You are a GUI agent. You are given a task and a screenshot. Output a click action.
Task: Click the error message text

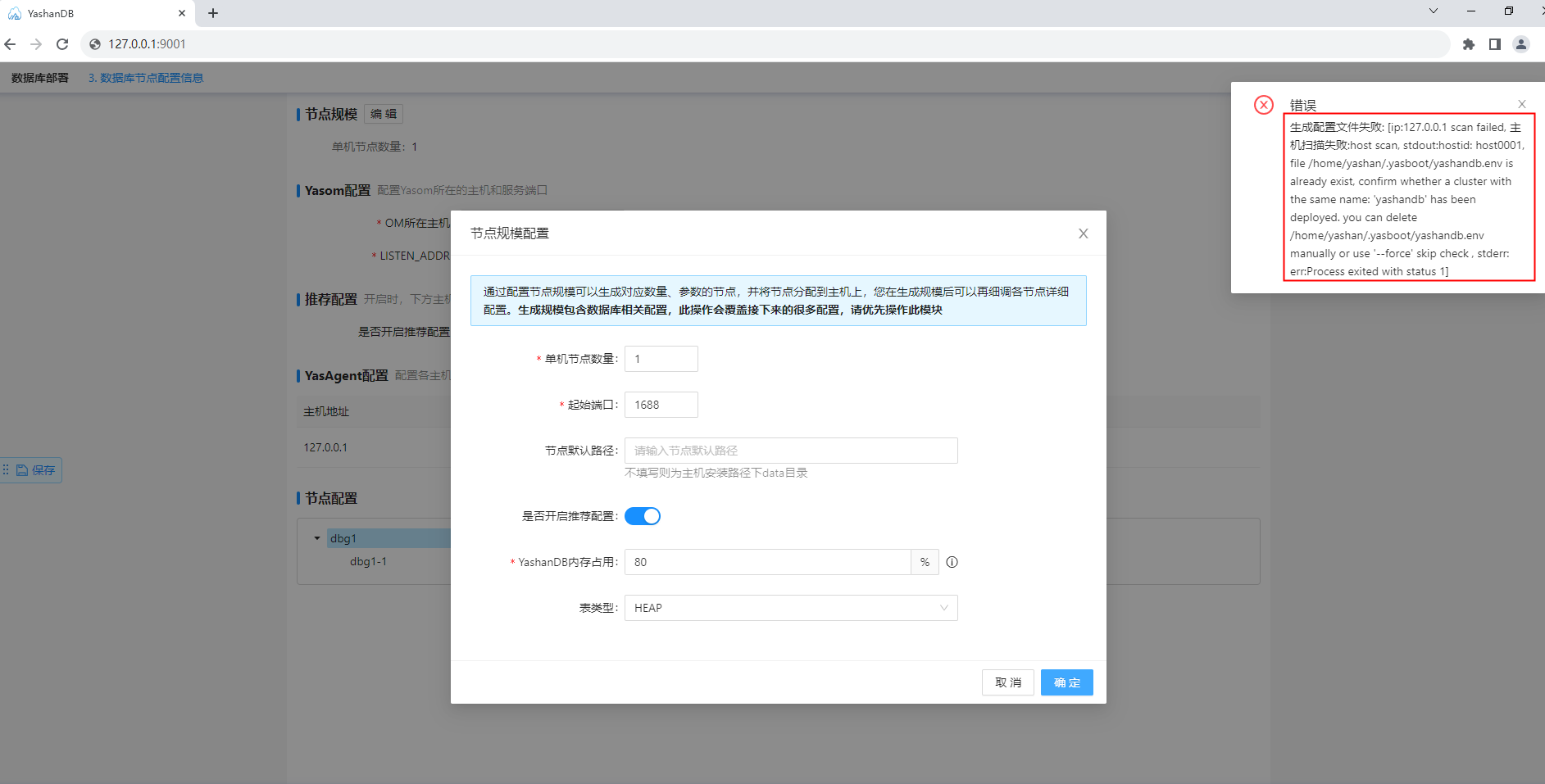pyautogui.click(x=1408, y=199)
